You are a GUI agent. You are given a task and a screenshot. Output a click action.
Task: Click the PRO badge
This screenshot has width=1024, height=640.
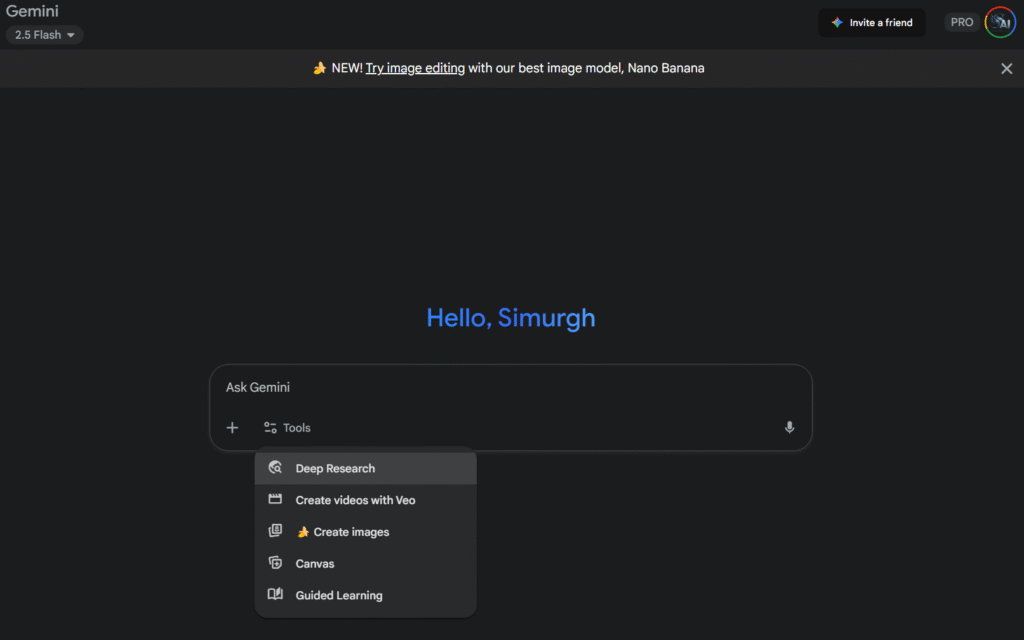point(962,22)
